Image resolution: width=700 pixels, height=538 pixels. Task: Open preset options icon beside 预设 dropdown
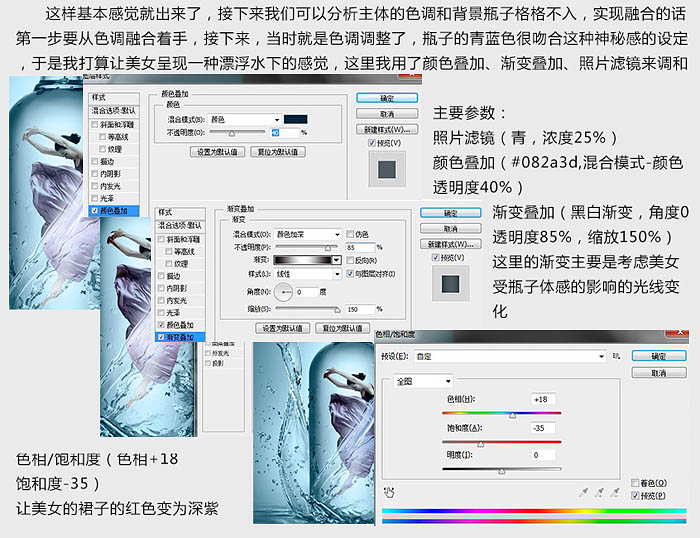coord(616,356)
